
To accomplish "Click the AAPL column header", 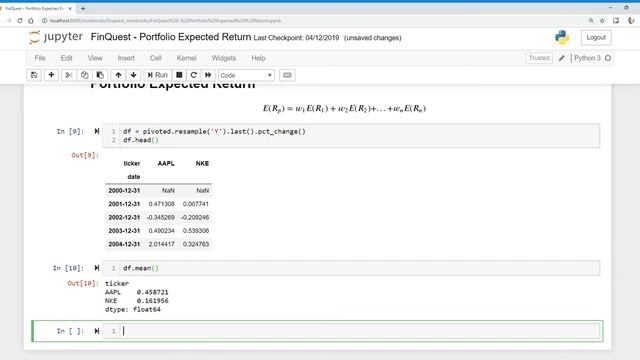I will (166, 163).
